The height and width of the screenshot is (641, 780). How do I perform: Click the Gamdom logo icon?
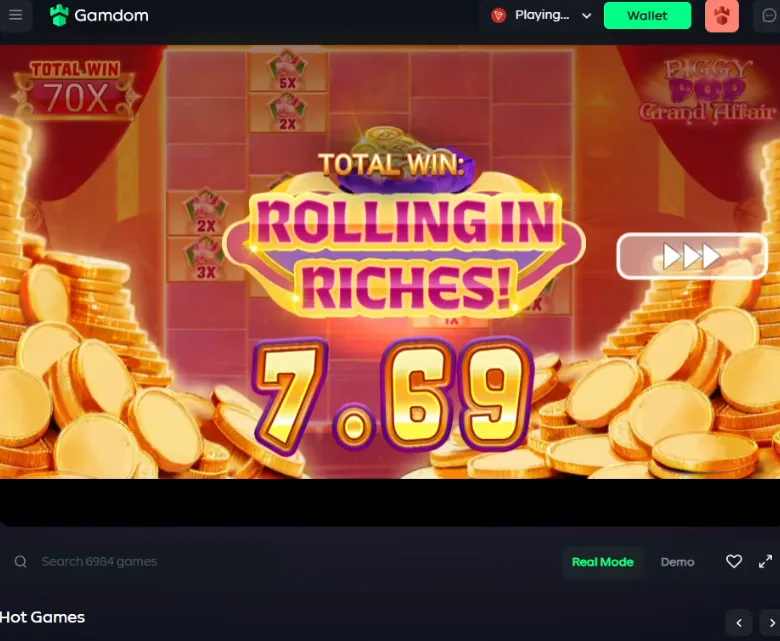pos(59,15)
